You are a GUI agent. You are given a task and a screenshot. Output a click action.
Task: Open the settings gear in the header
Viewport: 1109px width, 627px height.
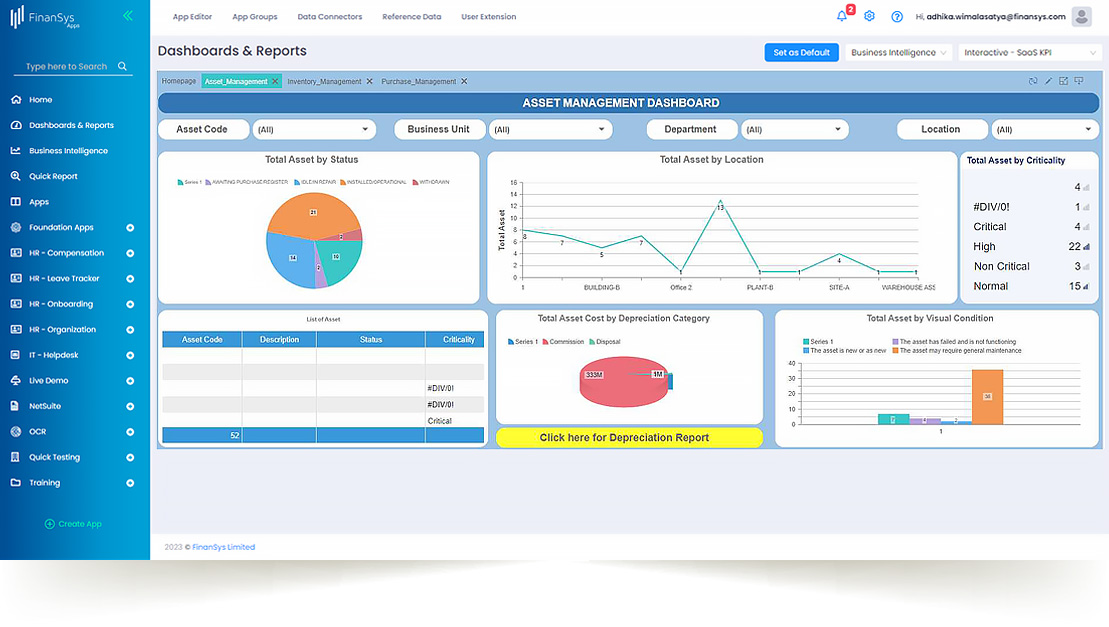pyautogui.click(x=869, y=16)
